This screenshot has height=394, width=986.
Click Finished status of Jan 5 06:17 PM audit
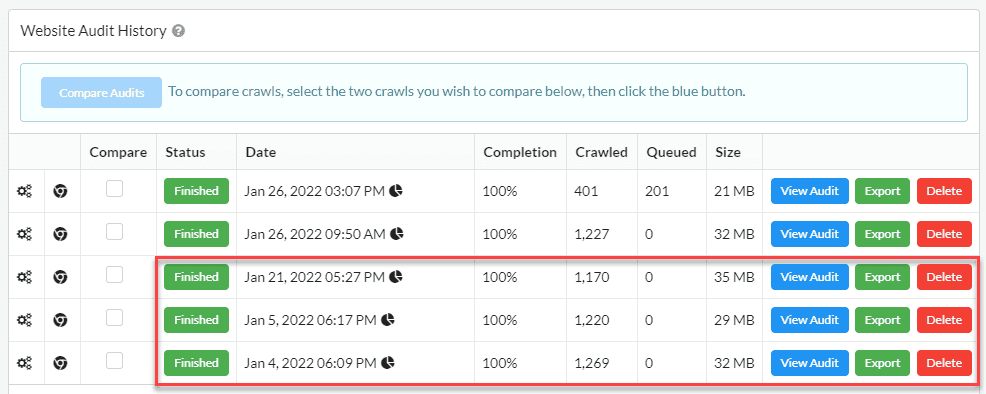[196, 320]
